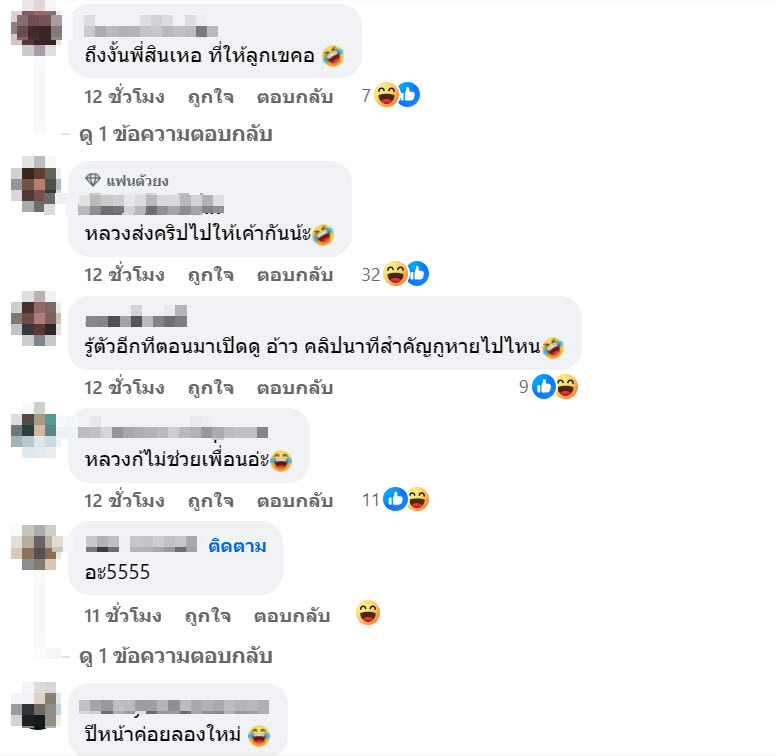
Task: Like the first comment with ถูกใจ
Action: point(210,96)
